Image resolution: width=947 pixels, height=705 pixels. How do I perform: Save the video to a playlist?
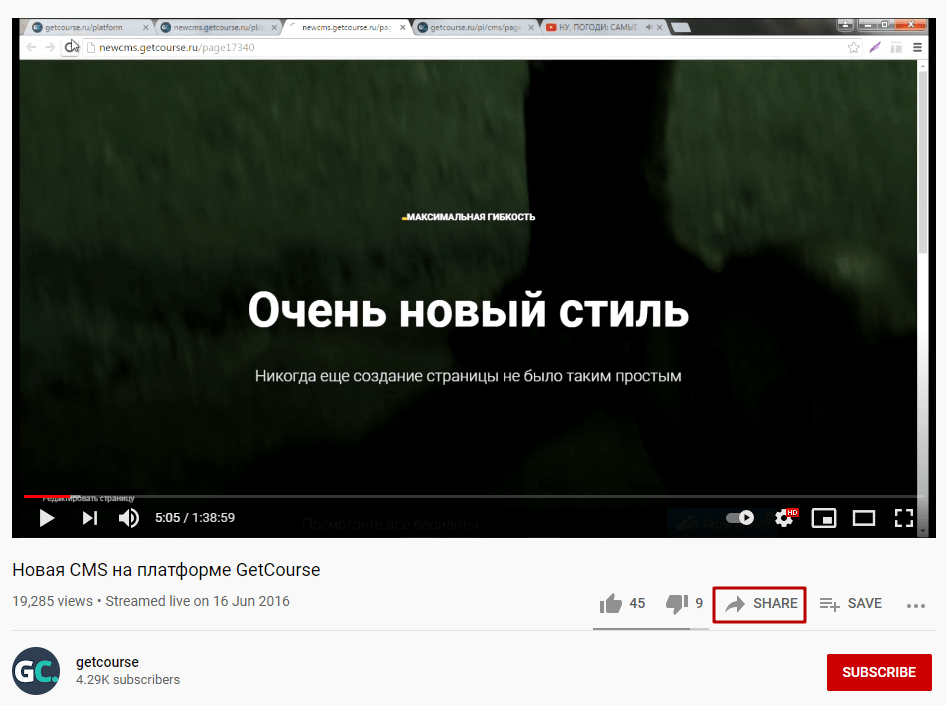850,604
